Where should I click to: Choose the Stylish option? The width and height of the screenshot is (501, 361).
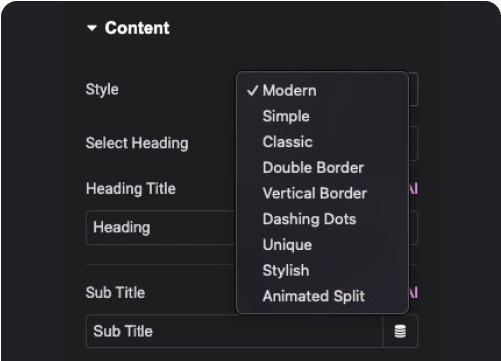pos(286,270)
